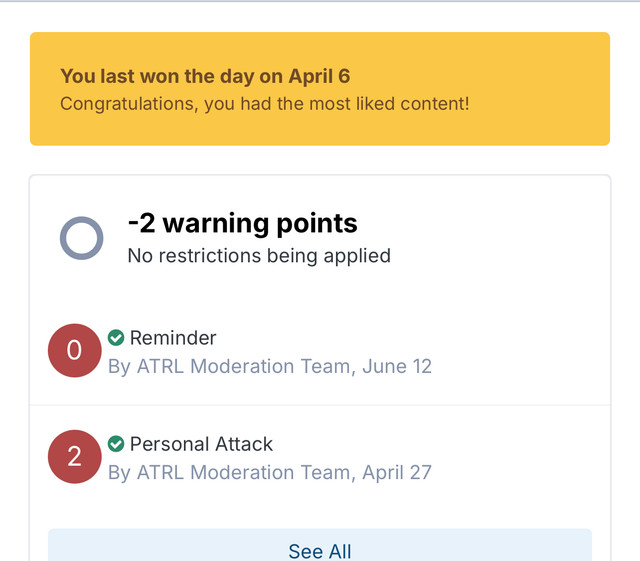
Task: Click the red 0 points badge
Action: [x=75, y=350]
